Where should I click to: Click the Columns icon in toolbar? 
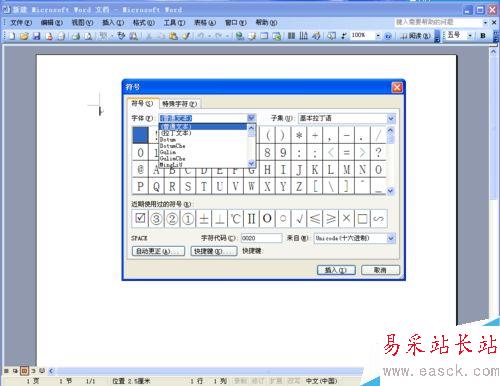(x=291, y=36)
